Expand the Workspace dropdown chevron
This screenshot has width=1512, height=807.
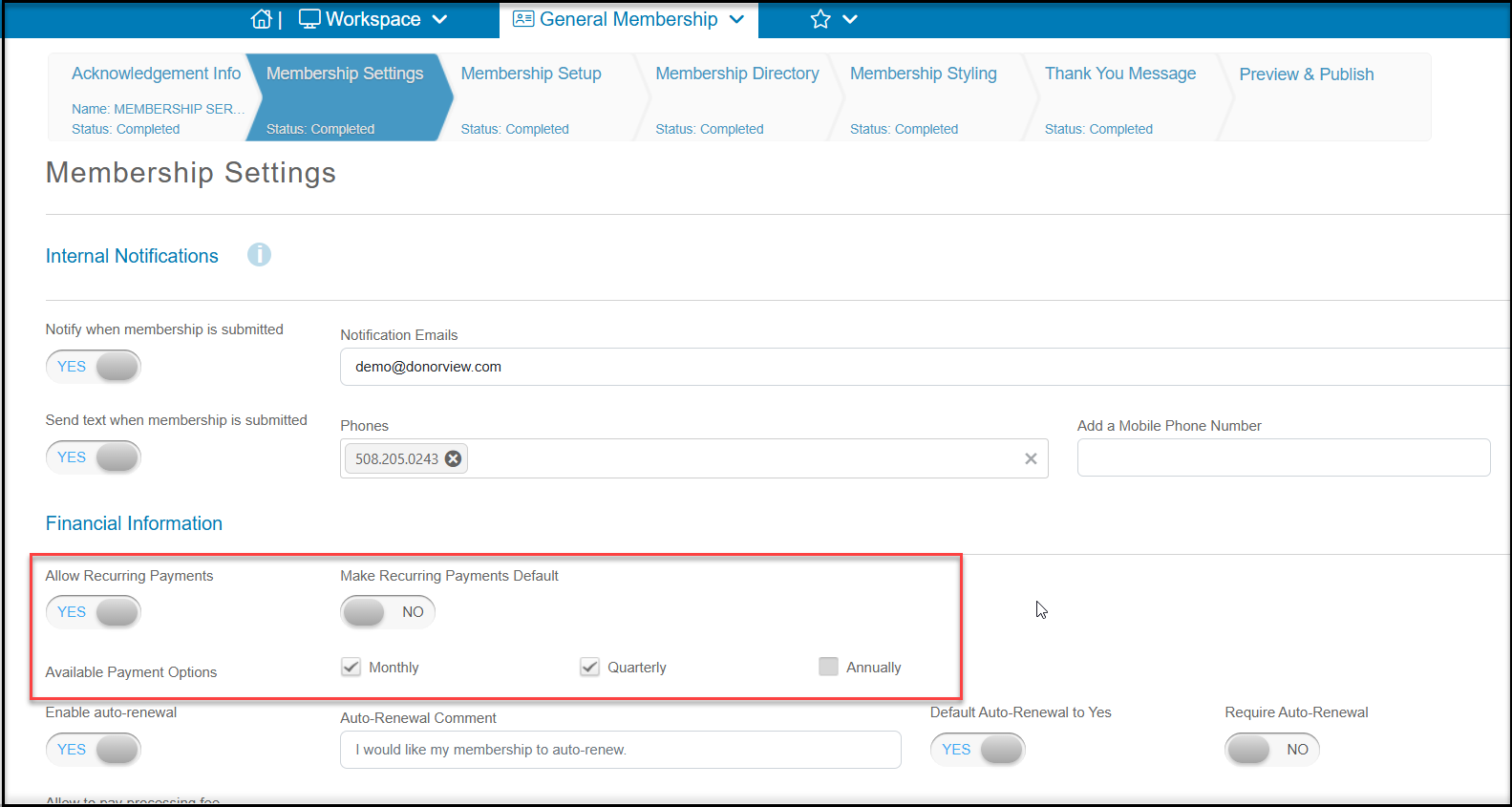point(439,19)
